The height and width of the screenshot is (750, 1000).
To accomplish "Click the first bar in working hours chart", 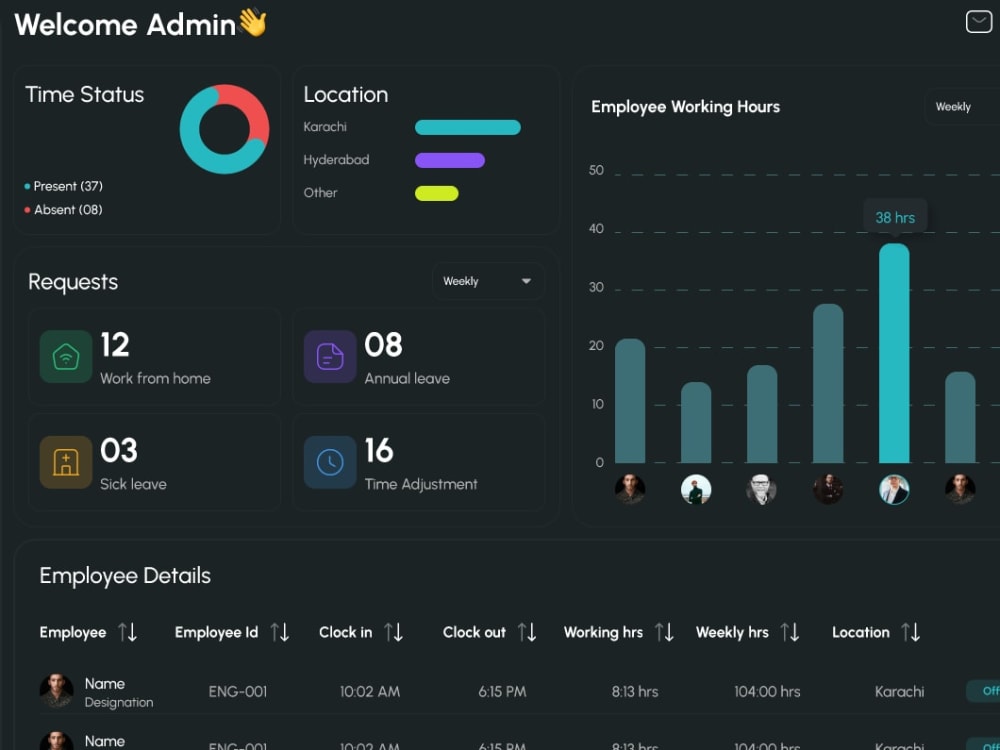I will (630, 401).
